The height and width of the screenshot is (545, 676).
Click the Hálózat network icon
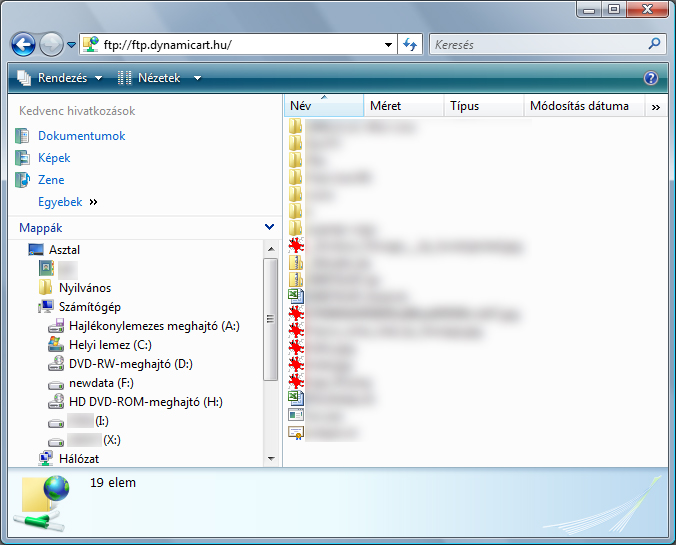click(46, 458)
